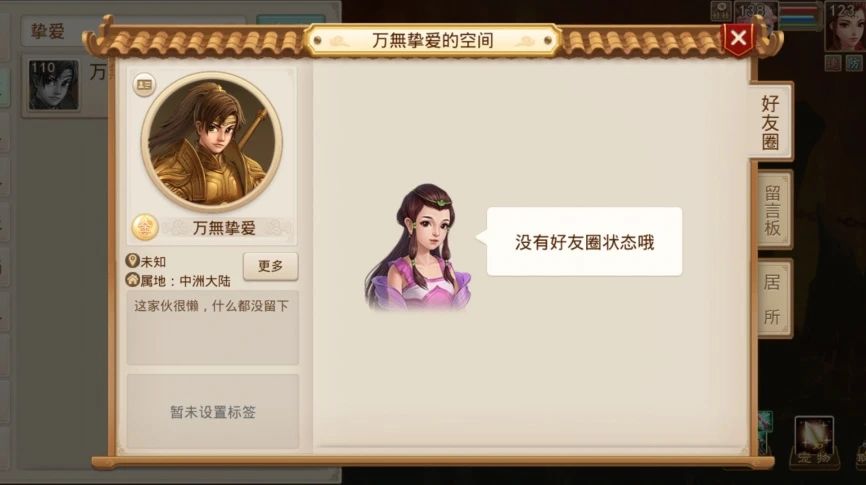Click the house icon beside 属地
The width and height of the screenshot is (866, 485).
tap(132, 280)
